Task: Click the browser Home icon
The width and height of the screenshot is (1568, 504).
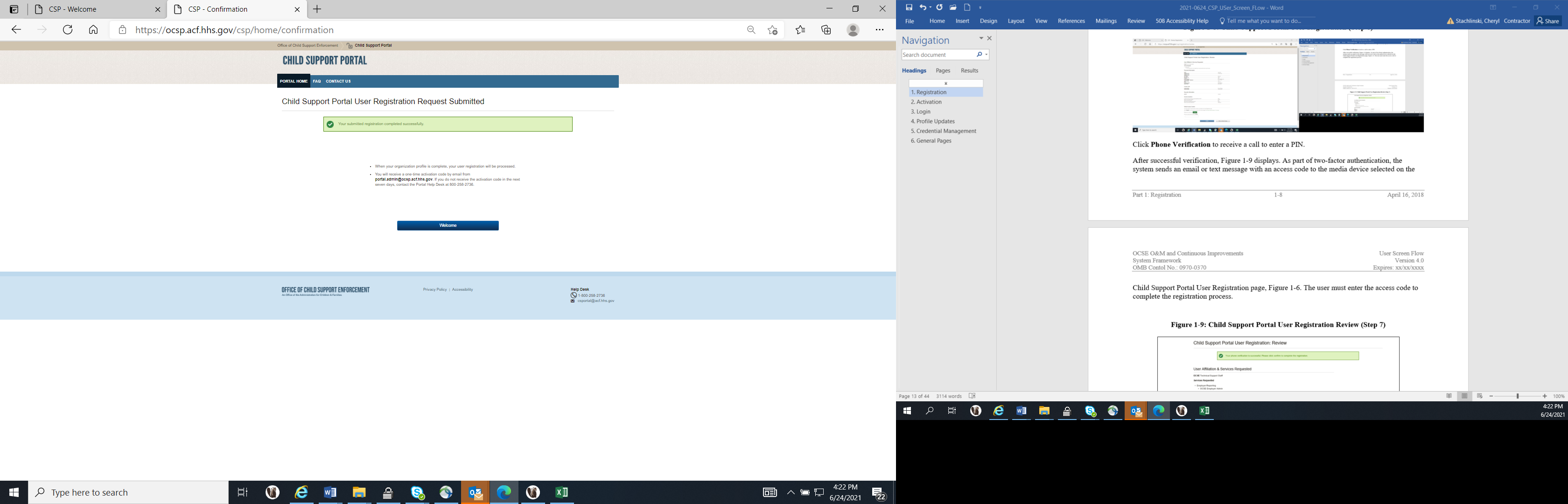Action: (93, 30)
